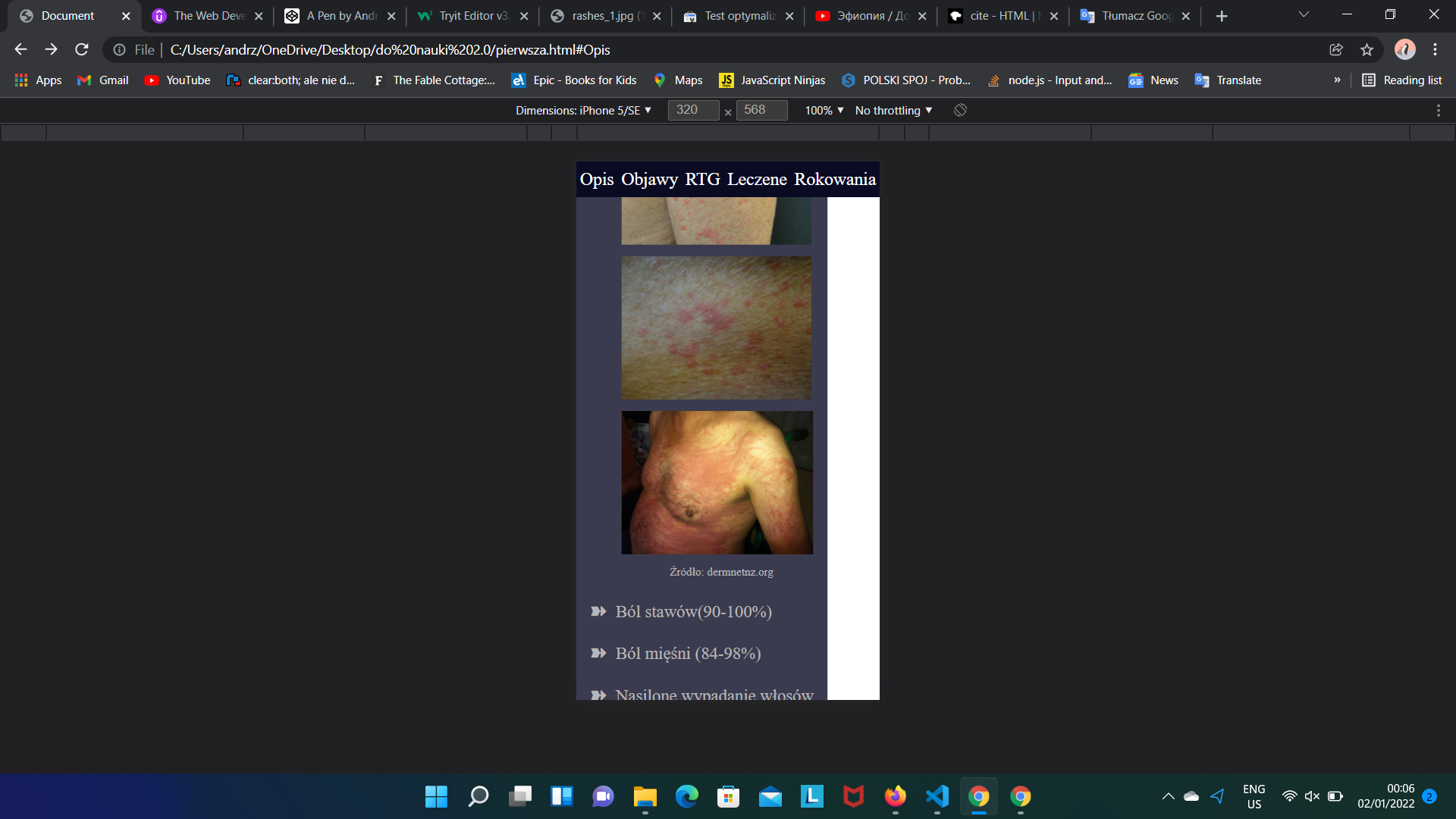1456x819 pixels.
Task: Open the Reading list panel
Action: (x=1401, y=80)
